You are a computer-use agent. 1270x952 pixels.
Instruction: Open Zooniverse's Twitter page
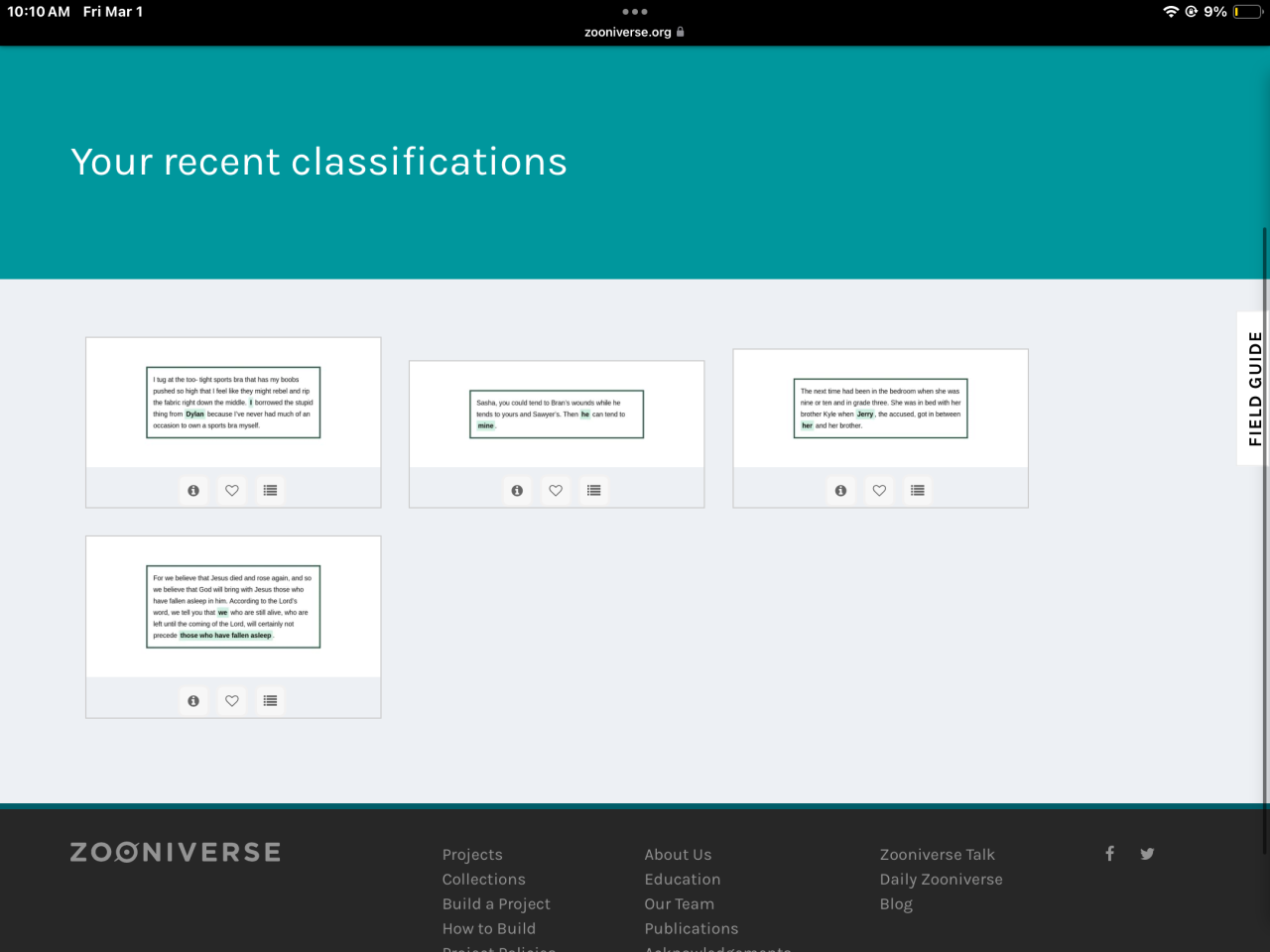pos(1147,853)
